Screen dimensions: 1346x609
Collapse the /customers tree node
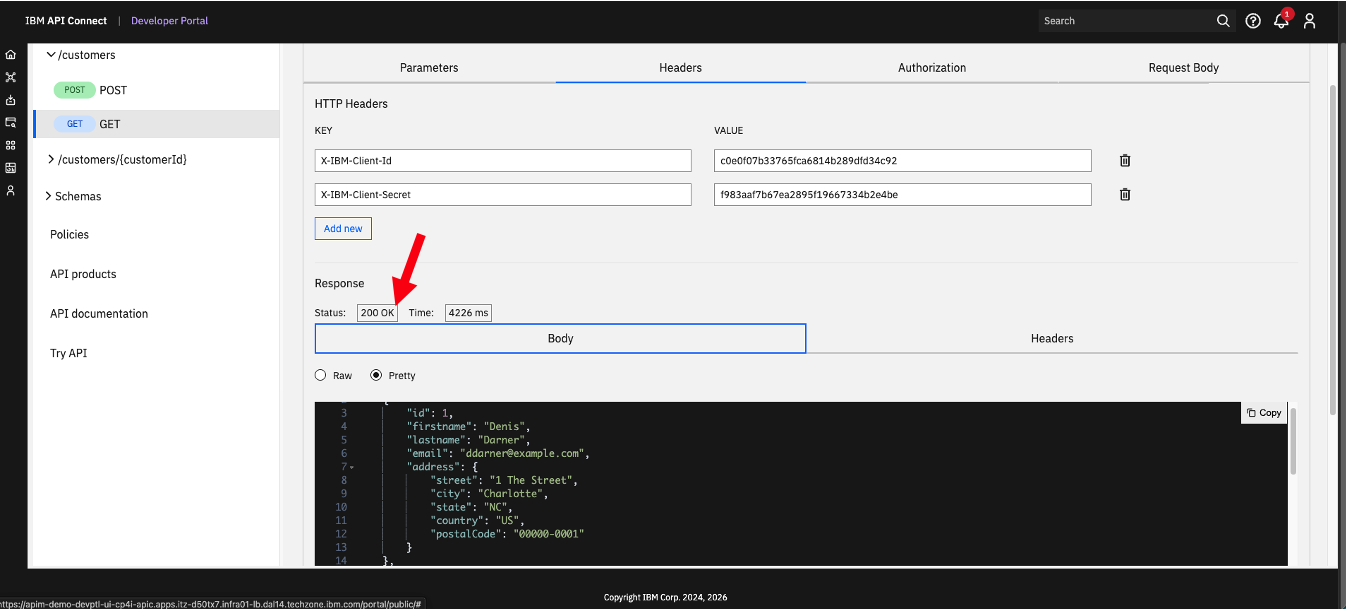[52, 55]
